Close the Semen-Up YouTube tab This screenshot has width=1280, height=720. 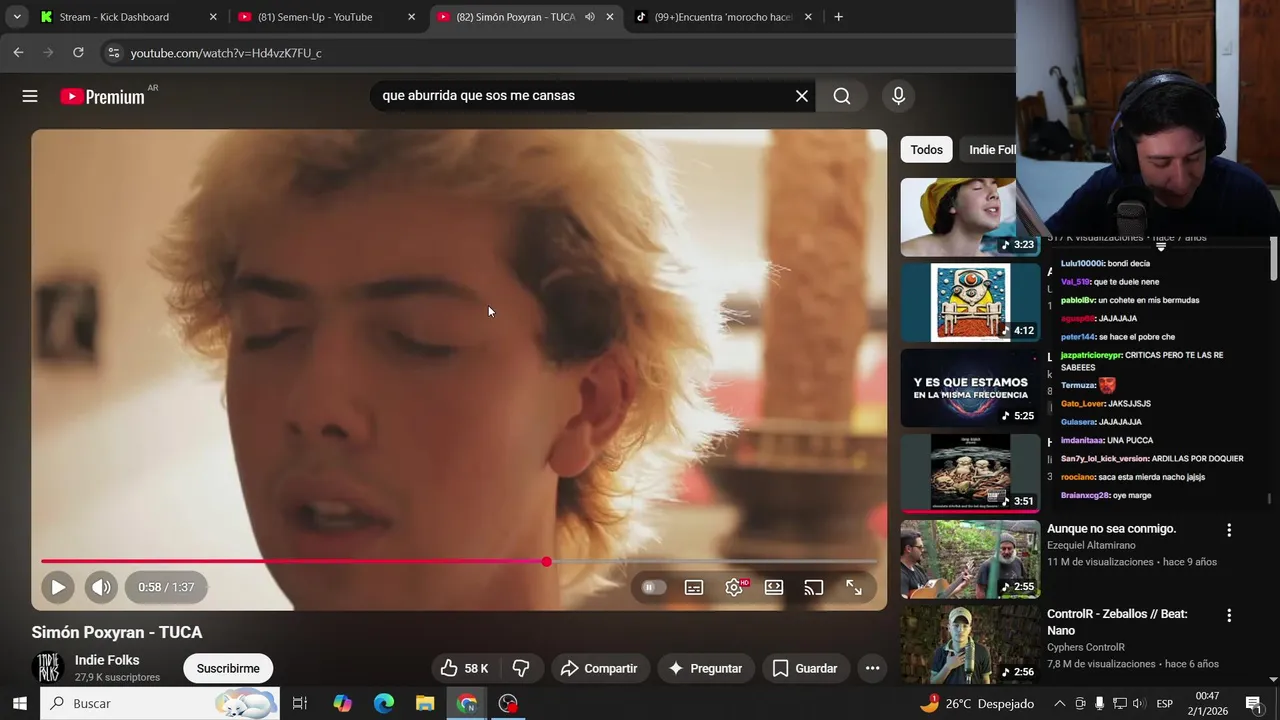411,17
